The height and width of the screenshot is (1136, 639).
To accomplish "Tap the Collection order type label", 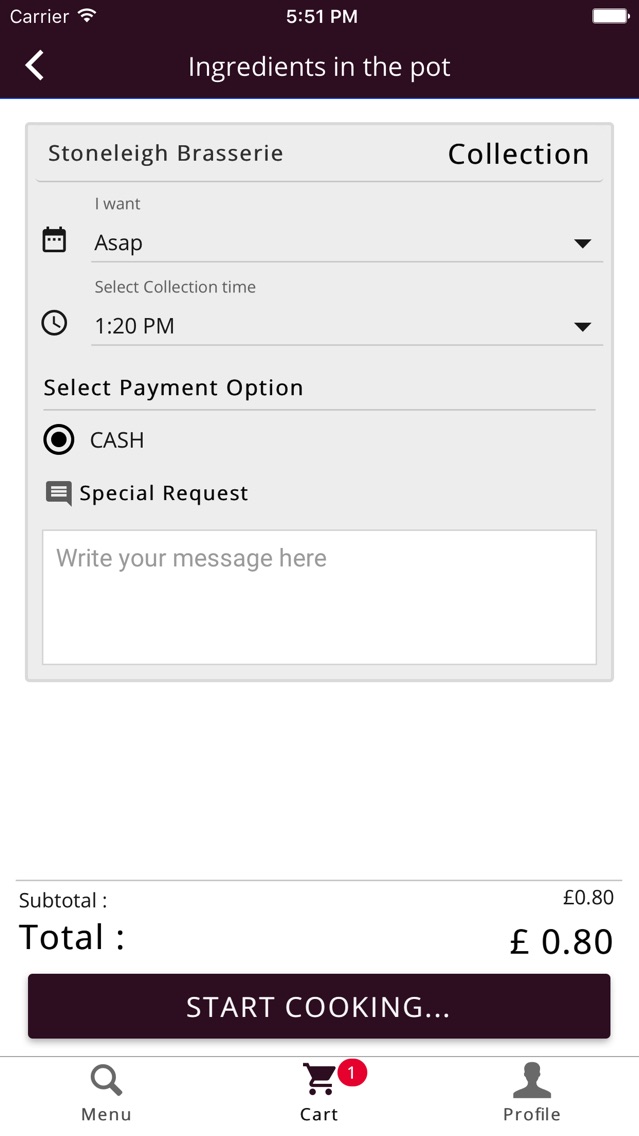I will (x=518, y=154).
